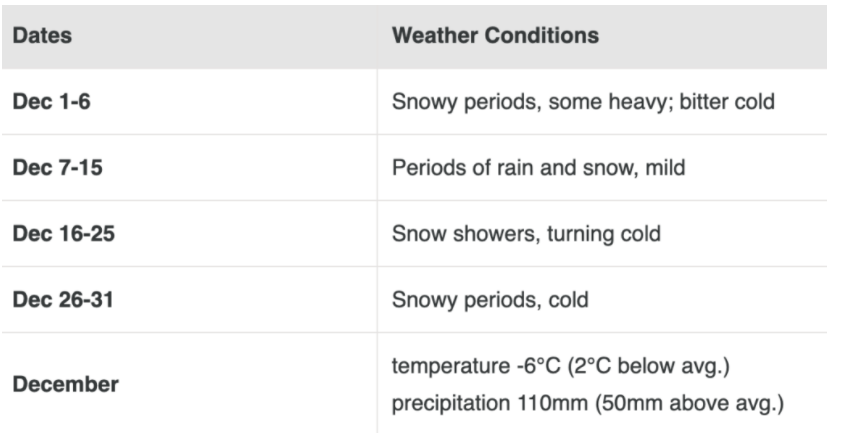Select the Dec 1-6 date cell
842x433 pixels.
[x=189, y=102]
